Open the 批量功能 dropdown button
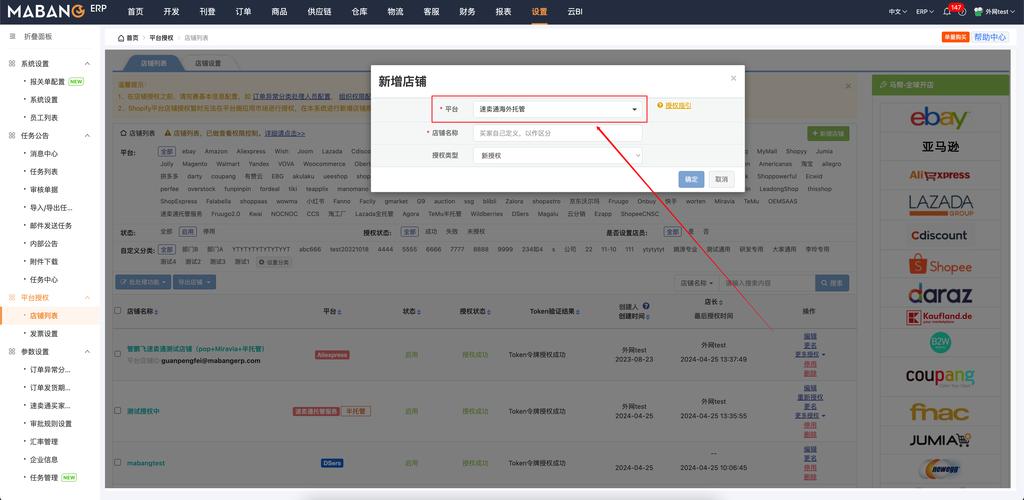Screen dimensions: 1024x500 point(143,282)
